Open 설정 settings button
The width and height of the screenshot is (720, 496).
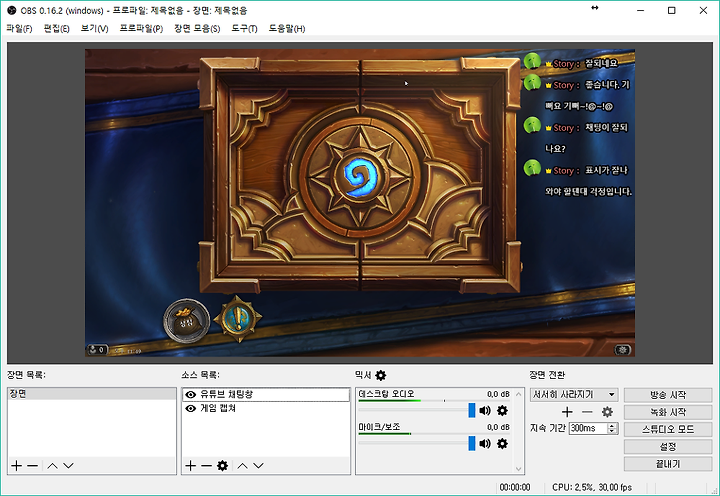click(668, 446)
